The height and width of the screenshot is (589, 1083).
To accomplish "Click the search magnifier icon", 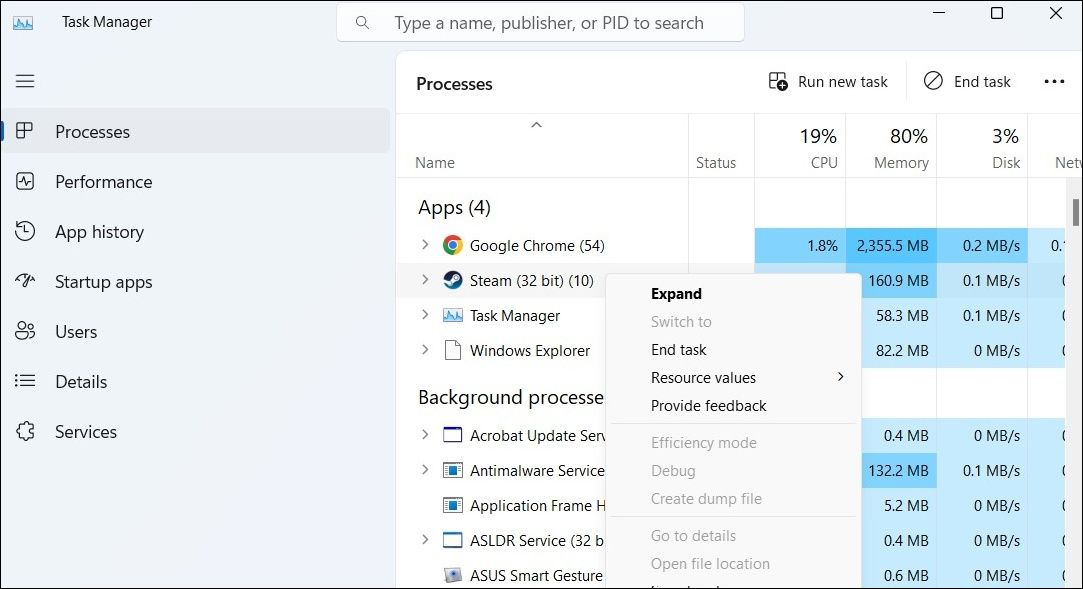I will (x=362, y=22).
